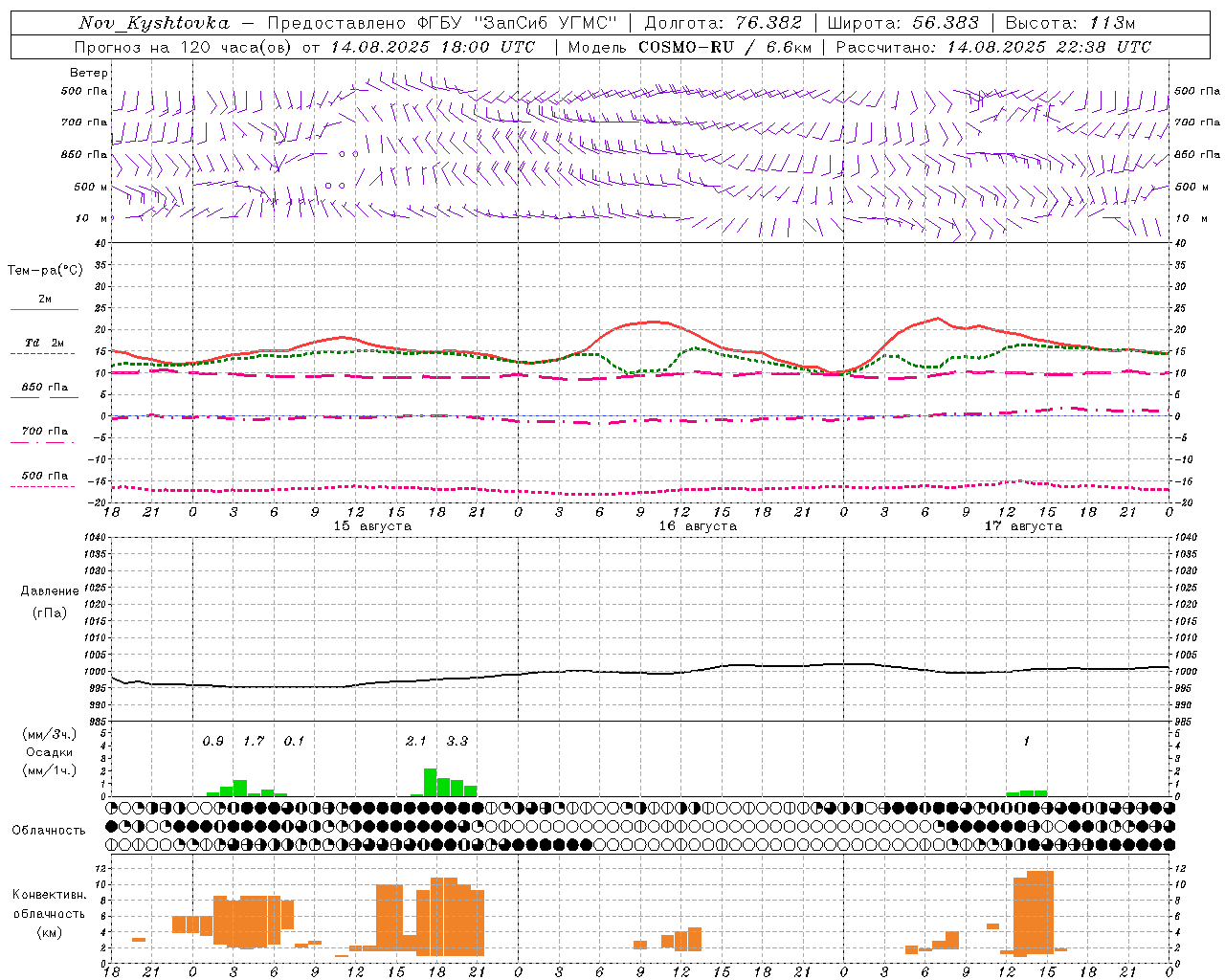Click the 850 гПа temperature legend entry
The height and width of the screenshot is (980, 1225).
(x=45, y=388)
